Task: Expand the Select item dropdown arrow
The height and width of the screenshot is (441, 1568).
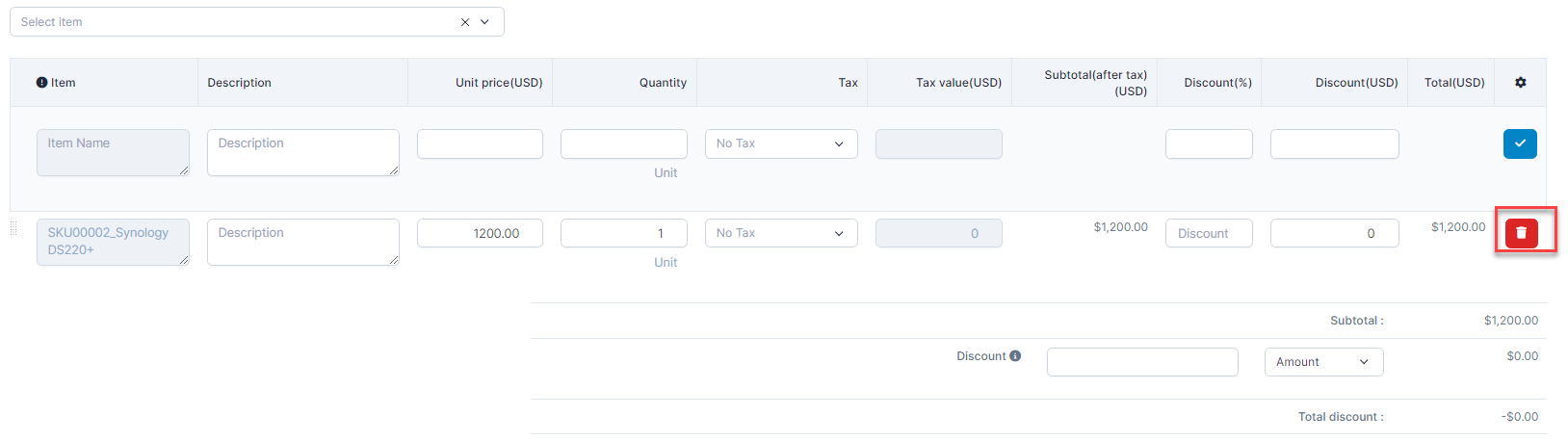Action: tap(484, 22)
